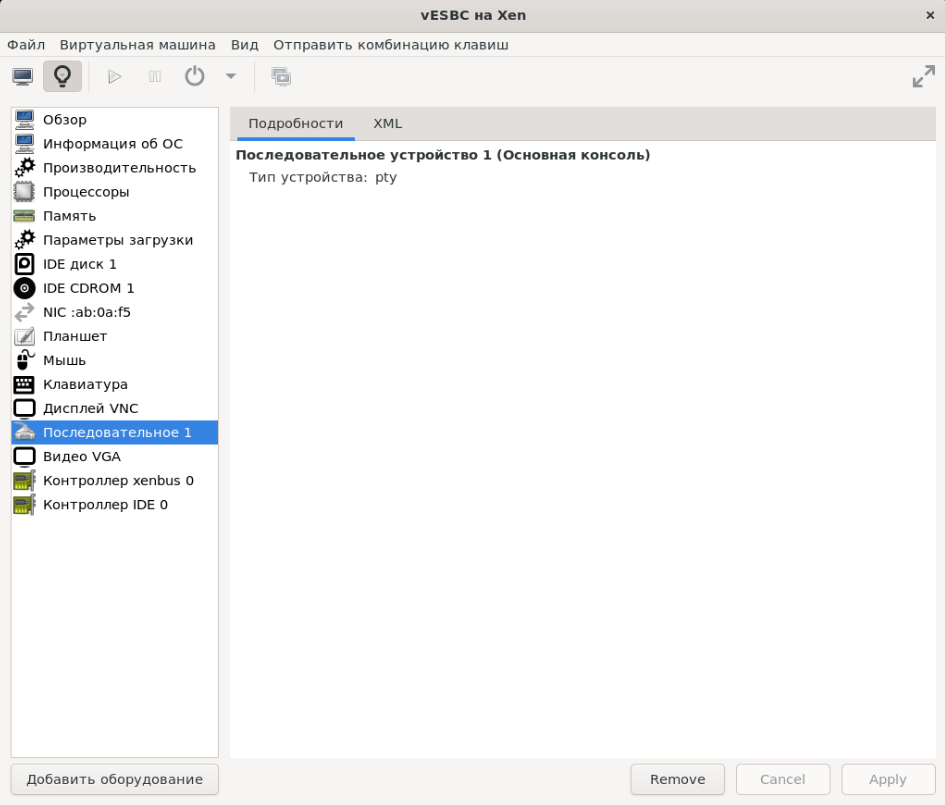Image resolution: width=945 pixels, height=805 pixels.
Task: Click the Тип устройства label
Action: pyautogui.click(x=308, y=178)
